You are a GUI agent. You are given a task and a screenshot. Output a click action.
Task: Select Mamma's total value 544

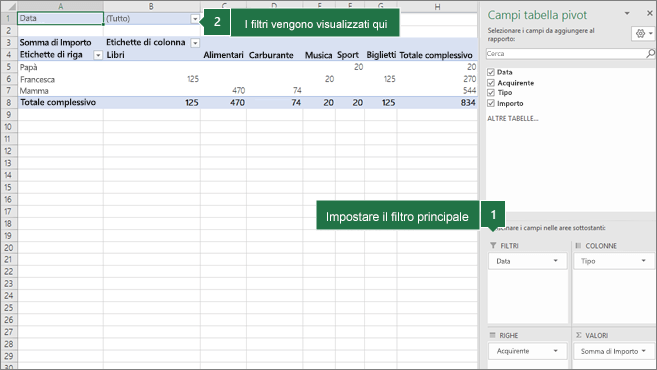(x=437, y=91)
